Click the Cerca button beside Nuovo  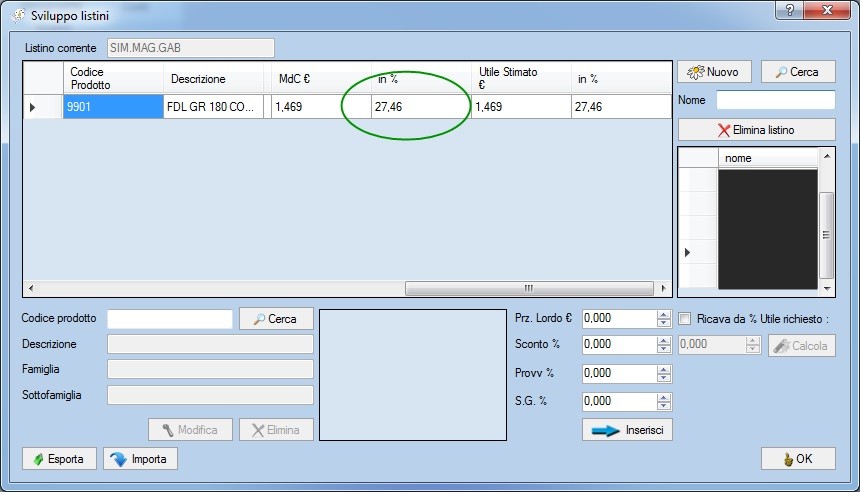797,72
